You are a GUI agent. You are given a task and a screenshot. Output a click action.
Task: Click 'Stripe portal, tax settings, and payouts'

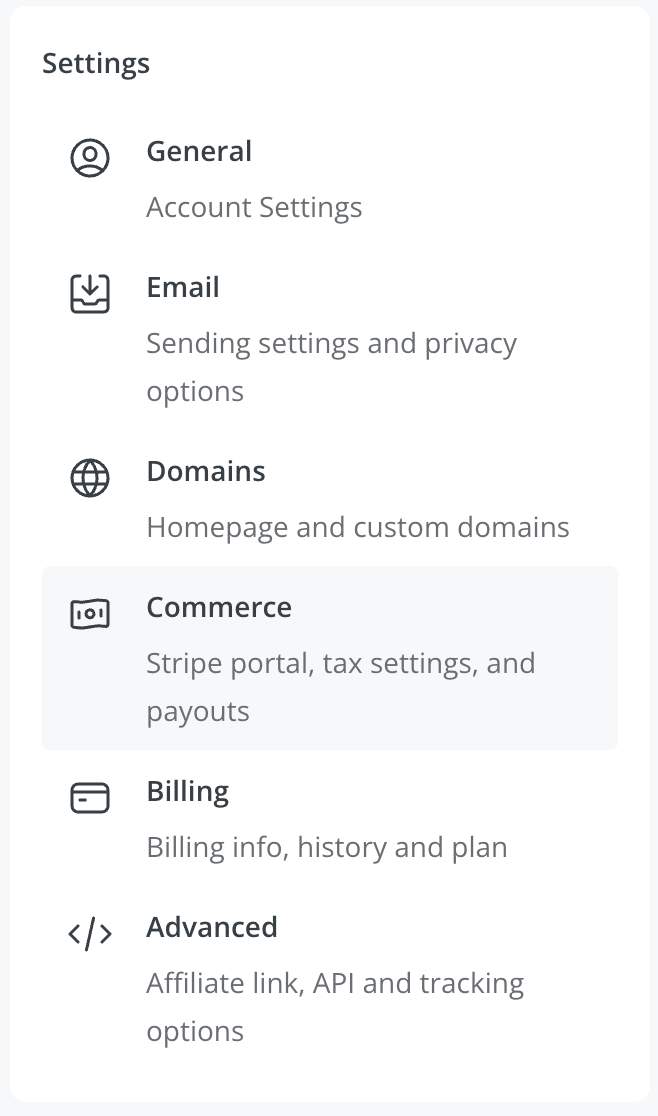click(341, 687)
